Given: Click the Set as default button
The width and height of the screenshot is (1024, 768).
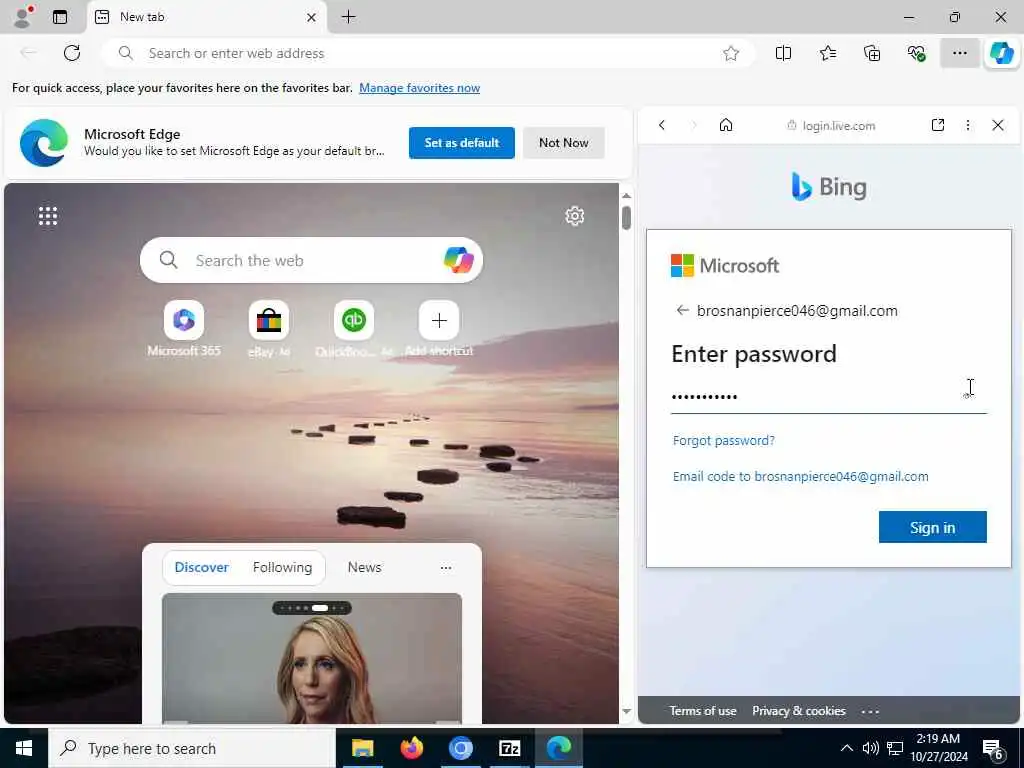Looking at the screenshot, I should pyautogui.click(x=462, y=143).
